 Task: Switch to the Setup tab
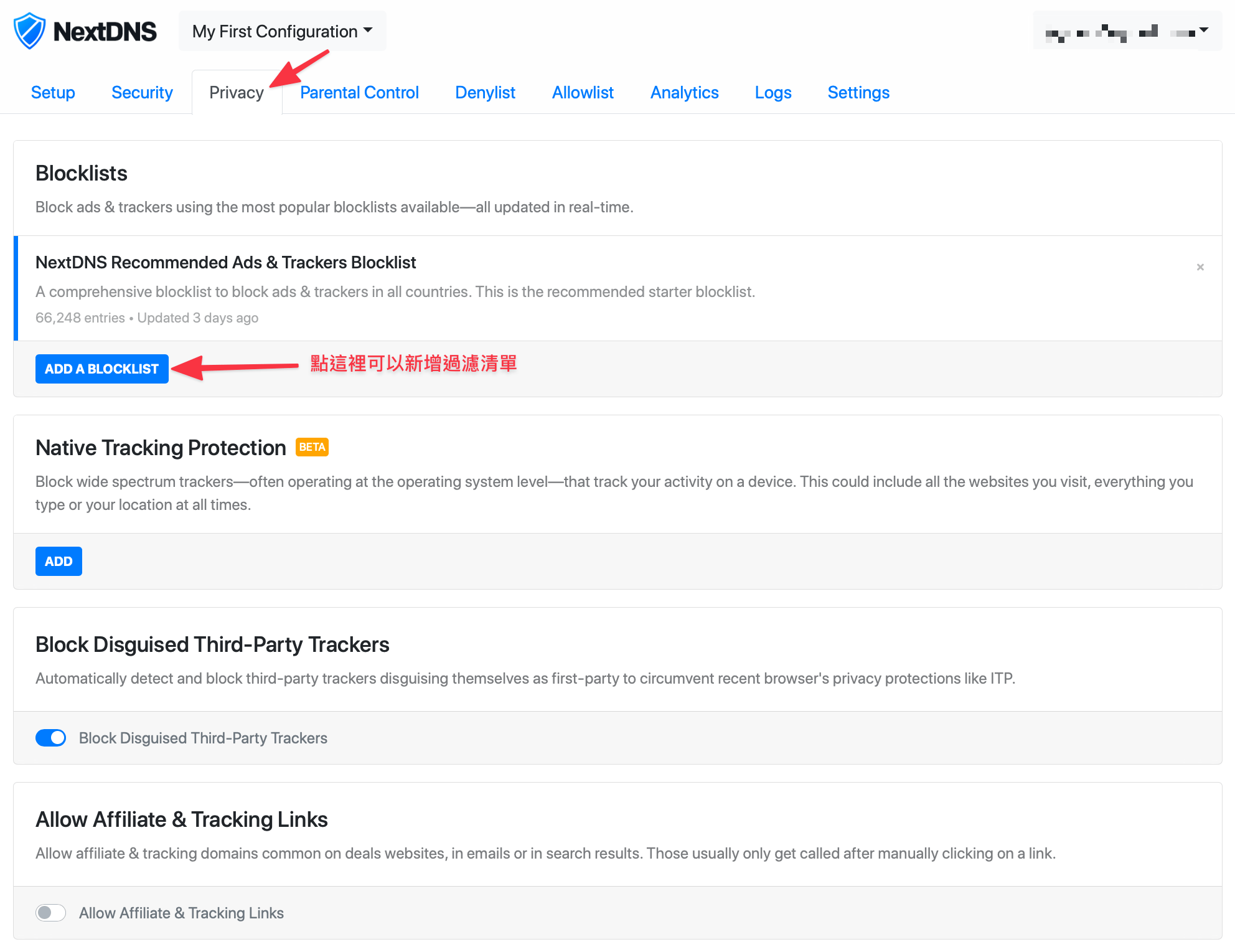tap(53, 92)
